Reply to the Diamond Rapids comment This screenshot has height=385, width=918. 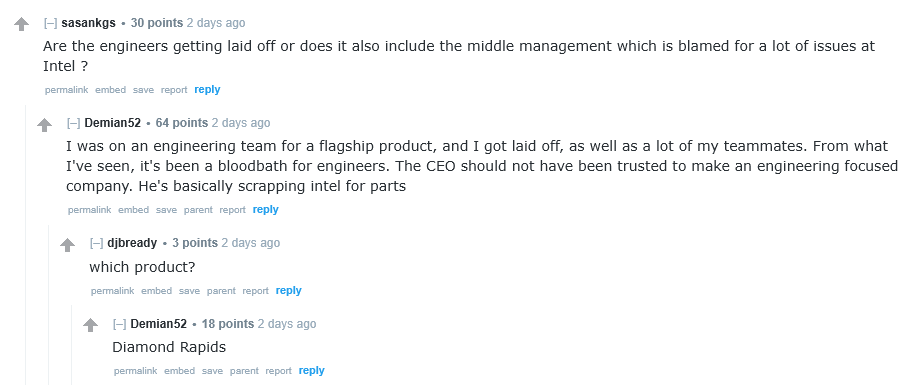coord(311,370)
